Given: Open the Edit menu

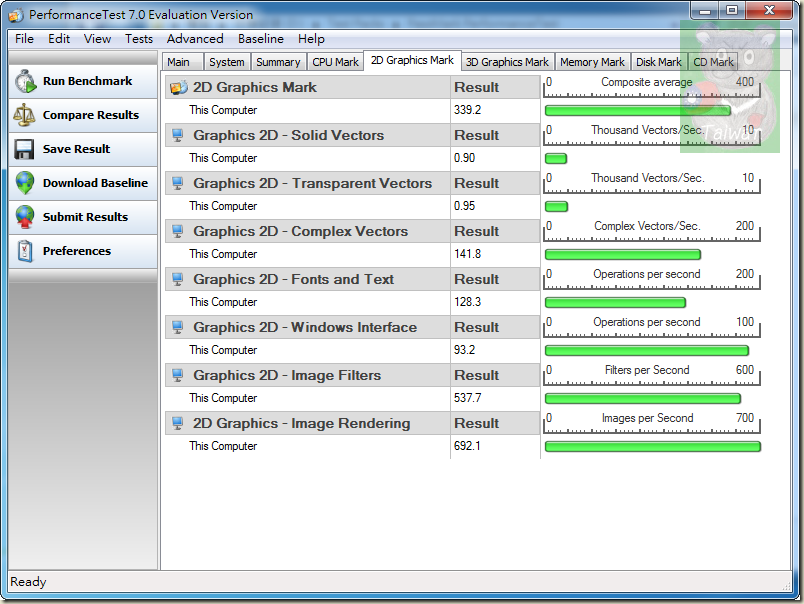Looking at the screenshot, I should pos(59,39).
